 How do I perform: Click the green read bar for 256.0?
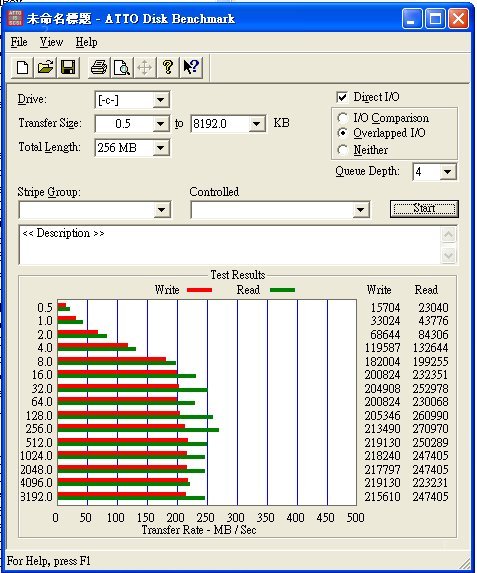pyautogui.click(x=138, y=430)
